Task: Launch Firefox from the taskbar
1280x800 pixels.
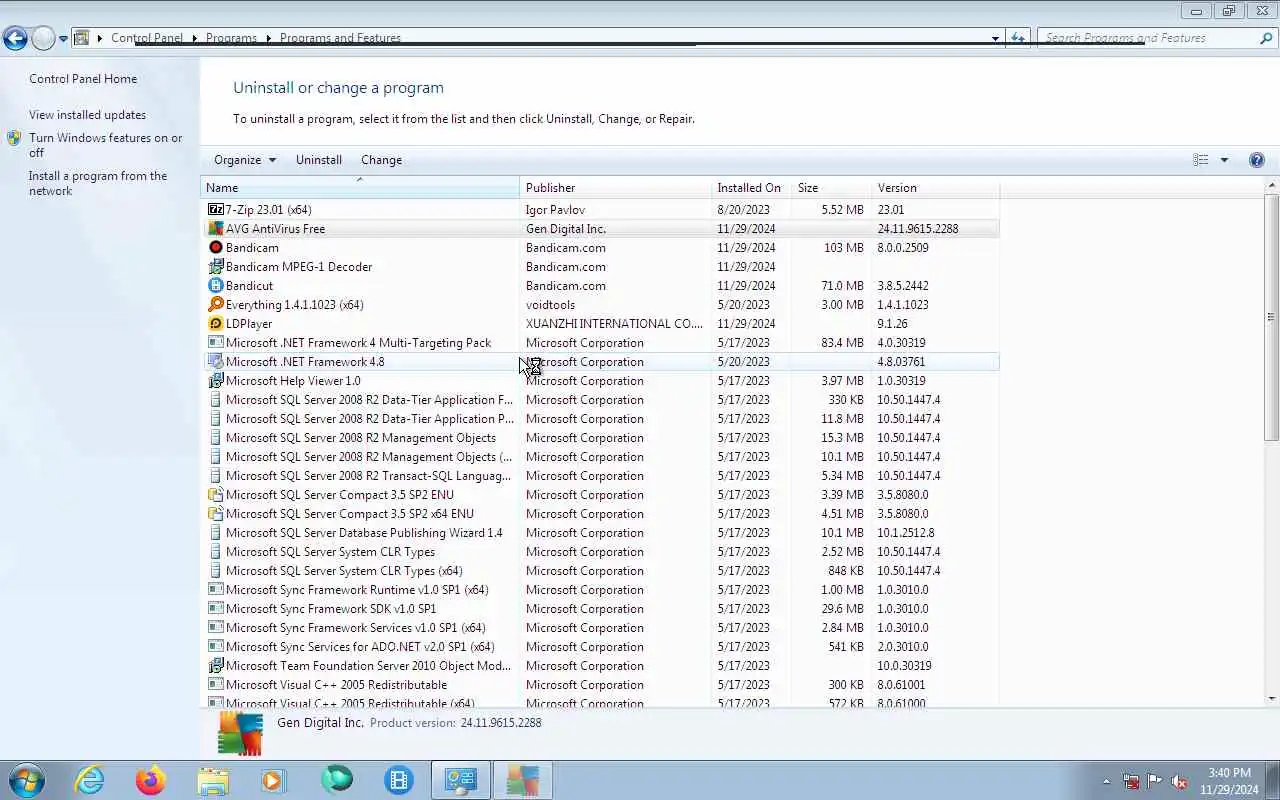Action: click(151, 780)
